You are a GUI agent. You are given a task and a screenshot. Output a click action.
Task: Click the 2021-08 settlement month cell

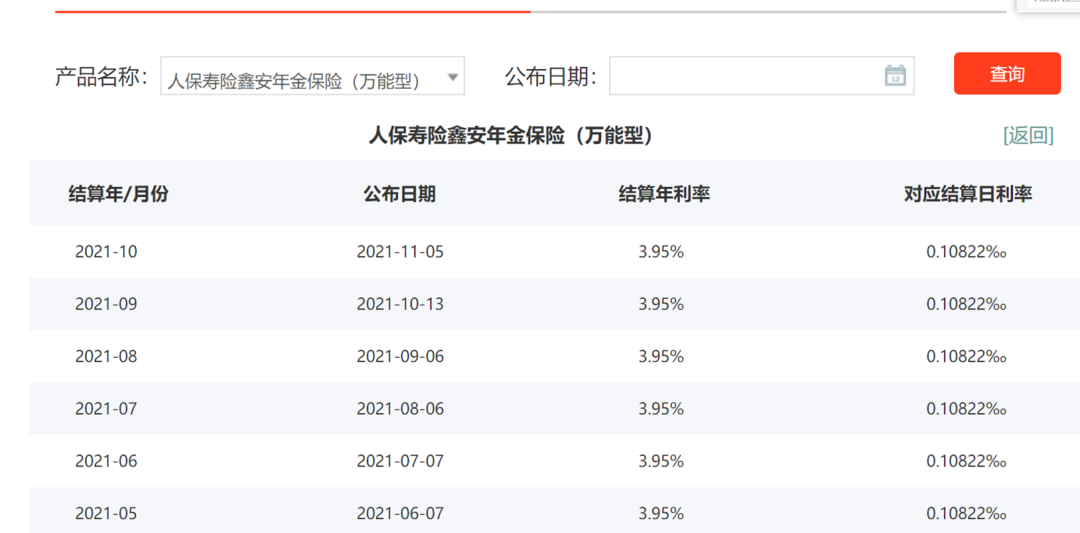click(x=106, y=357)
